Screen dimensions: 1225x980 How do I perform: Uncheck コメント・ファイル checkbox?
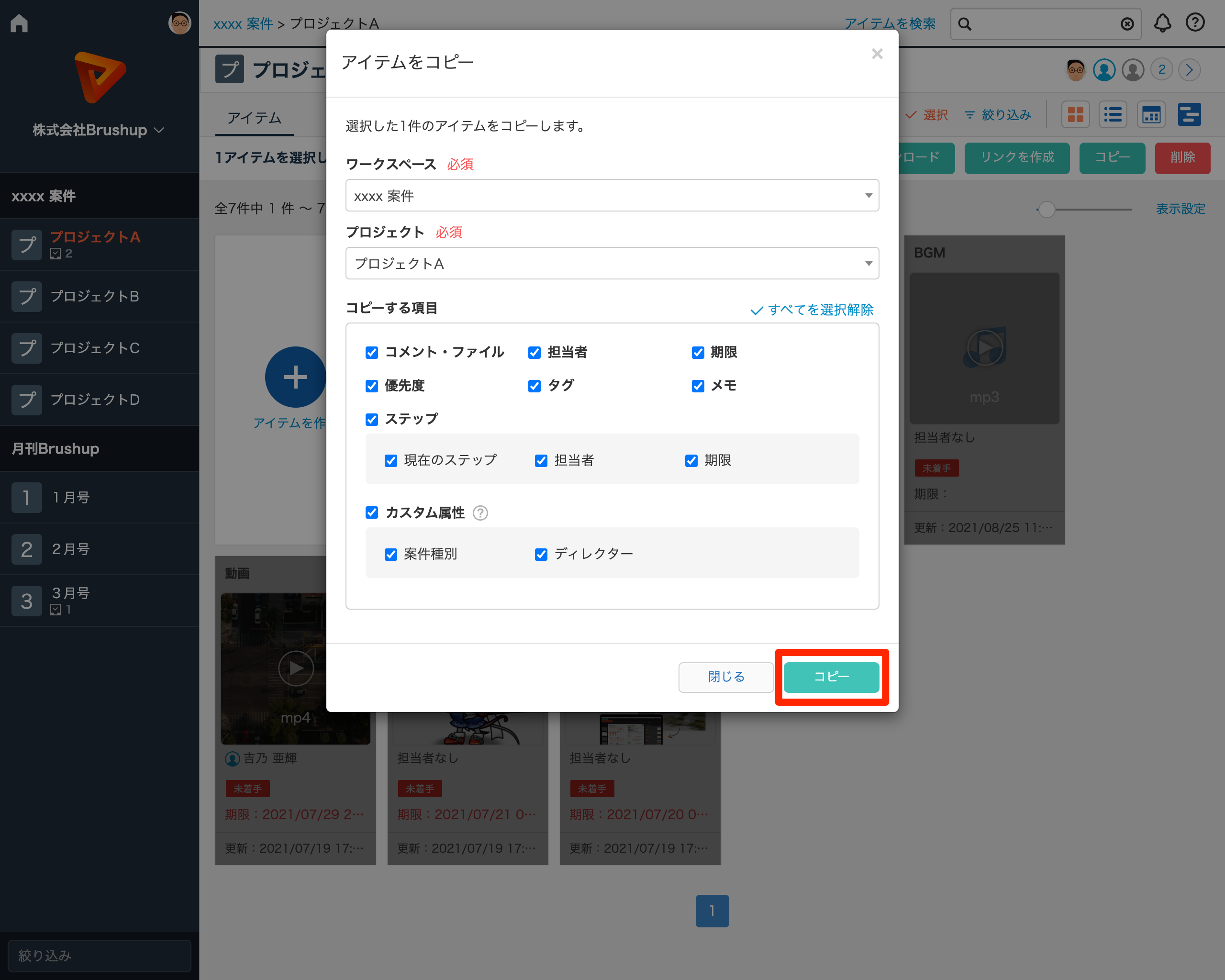pos(372,353)
